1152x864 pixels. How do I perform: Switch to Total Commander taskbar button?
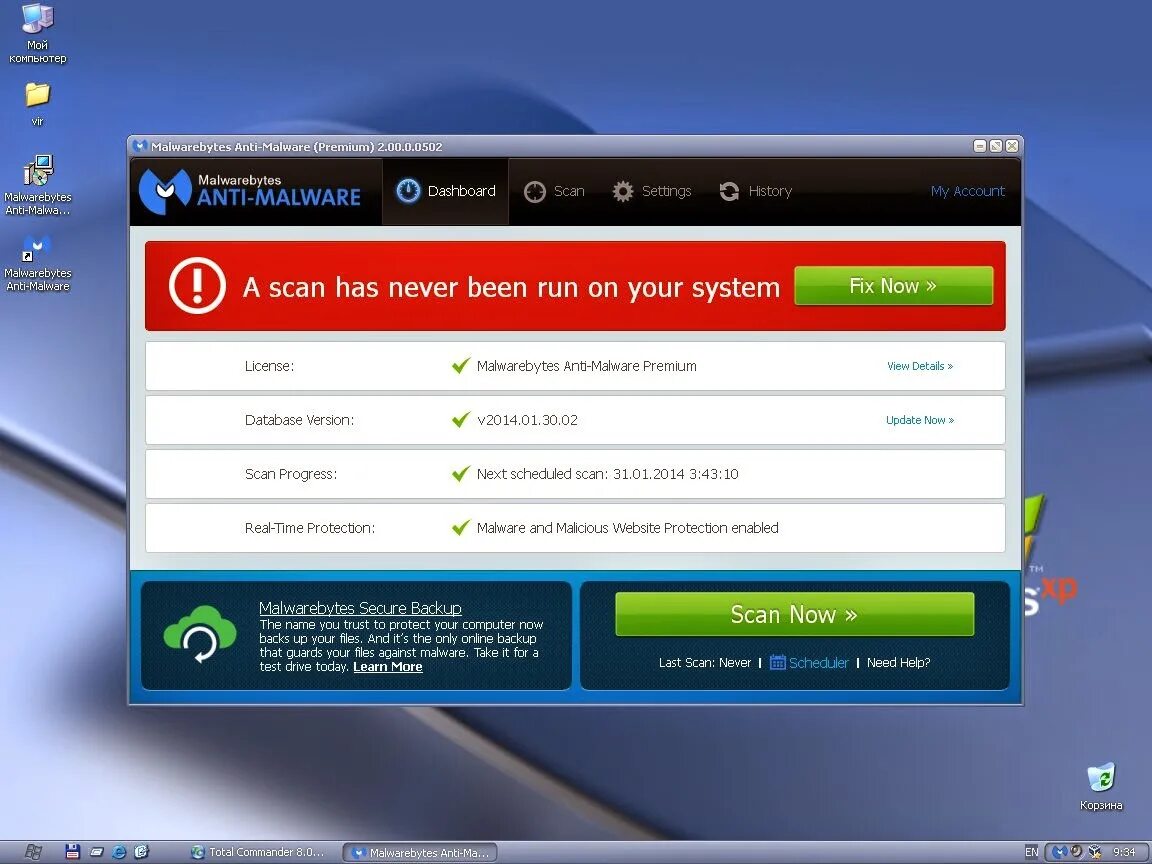tap(259, 852)
